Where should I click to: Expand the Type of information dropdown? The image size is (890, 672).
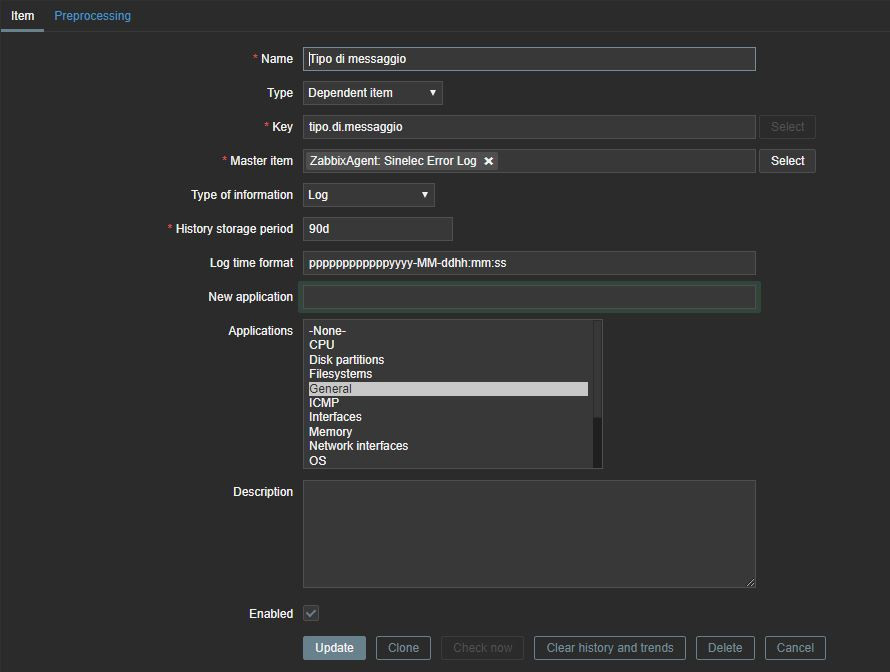368,195
